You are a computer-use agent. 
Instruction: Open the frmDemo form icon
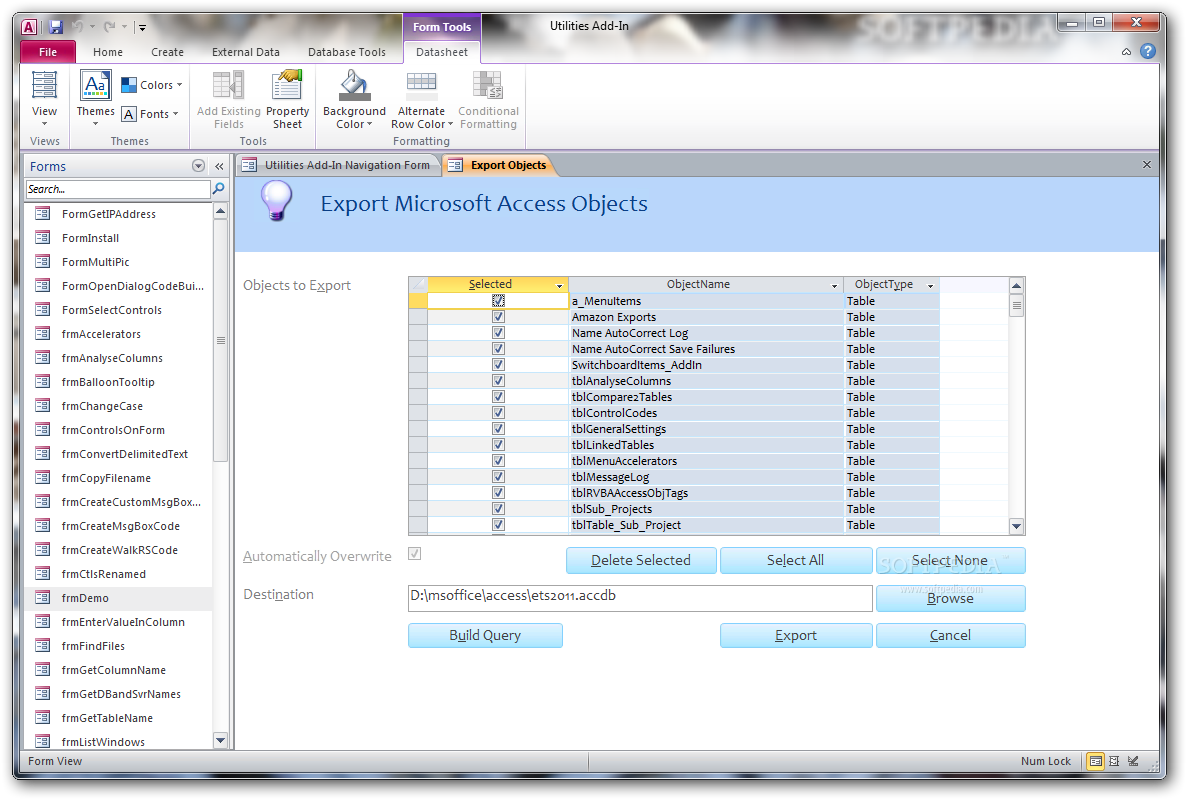pos(42,598)
